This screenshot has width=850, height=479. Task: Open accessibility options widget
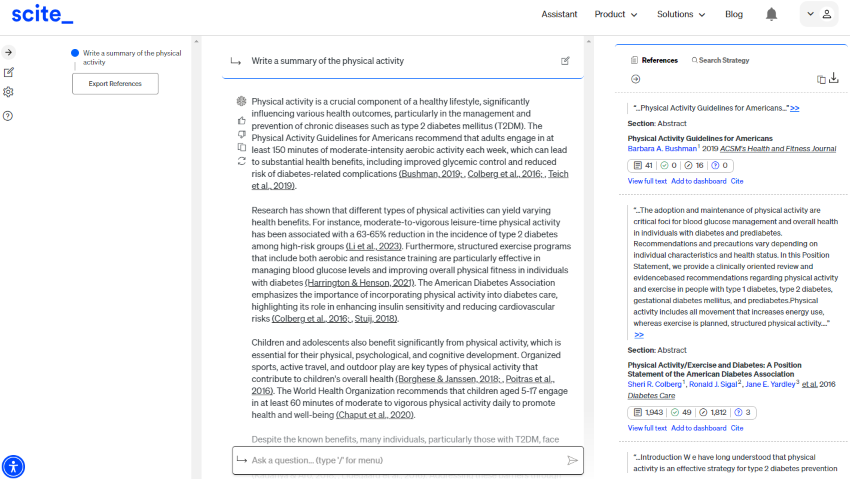tap(13, 466)
